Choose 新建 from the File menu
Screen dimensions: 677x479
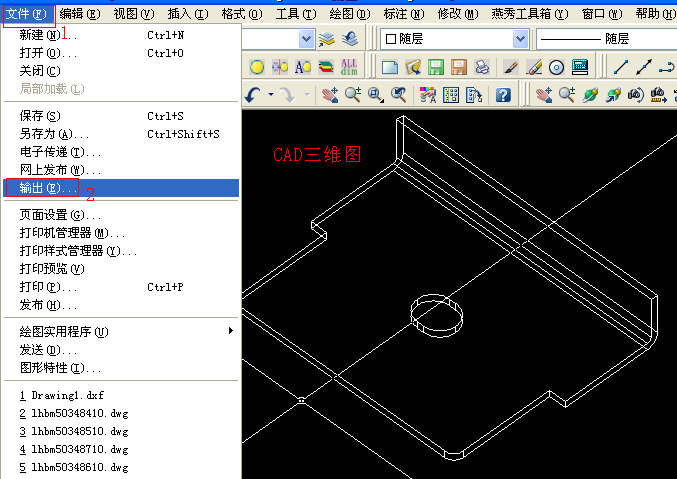pyautogui.click(x=121, y=35)
